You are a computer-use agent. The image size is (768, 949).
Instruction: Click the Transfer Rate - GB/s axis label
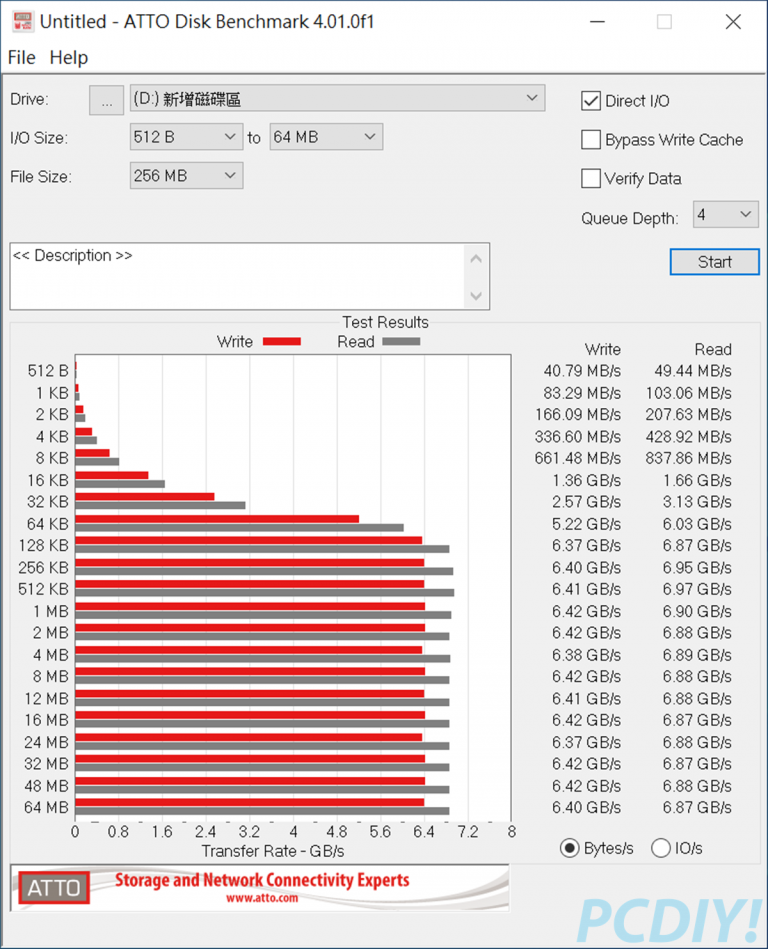point(273,852)
